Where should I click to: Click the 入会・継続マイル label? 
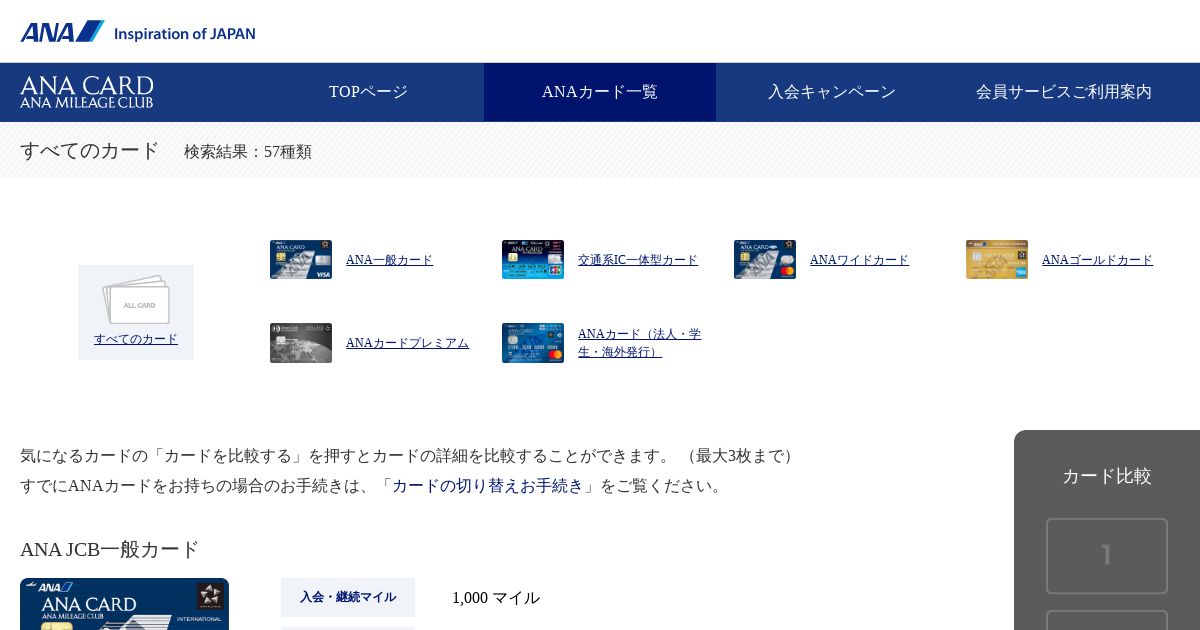(348, 597)
